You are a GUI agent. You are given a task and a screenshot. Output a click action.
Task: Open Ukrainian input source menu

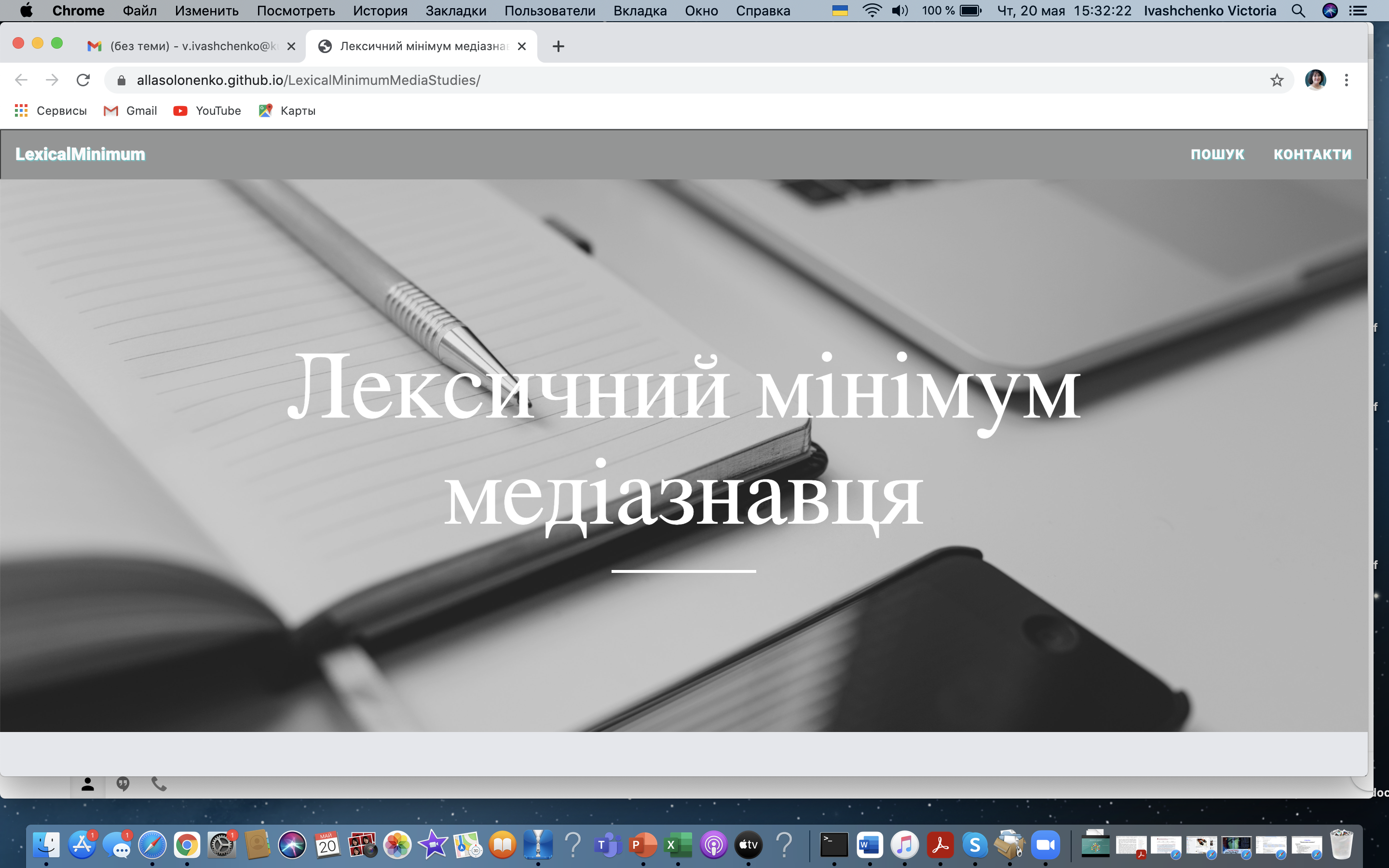[x=840, y=11]
